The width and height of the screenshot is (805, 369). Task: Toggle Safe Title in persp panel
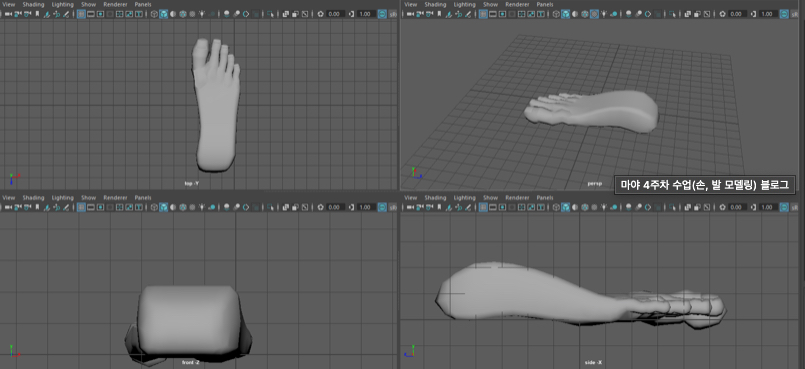pyautogui.click(x=541, y=14)
